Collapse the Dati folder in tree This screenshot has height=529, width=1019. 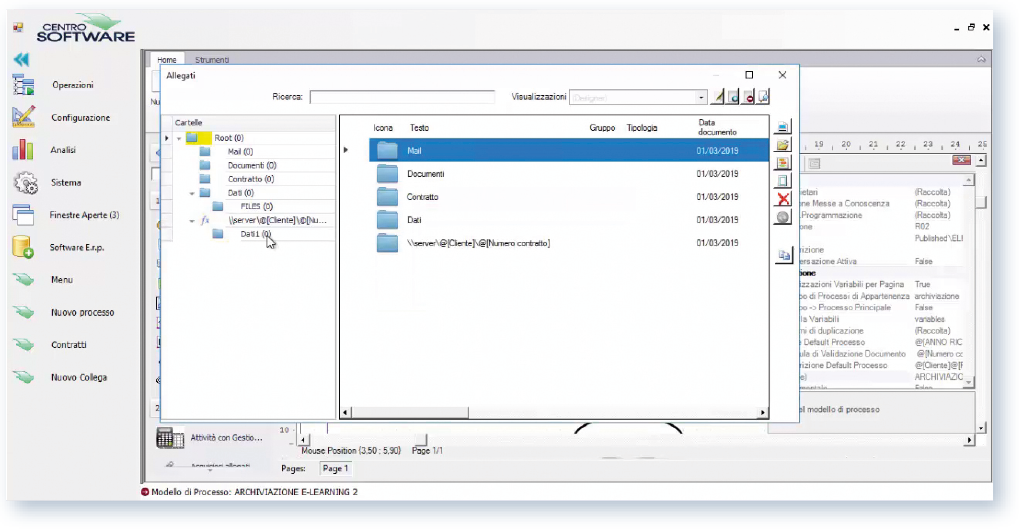[192, 193]
